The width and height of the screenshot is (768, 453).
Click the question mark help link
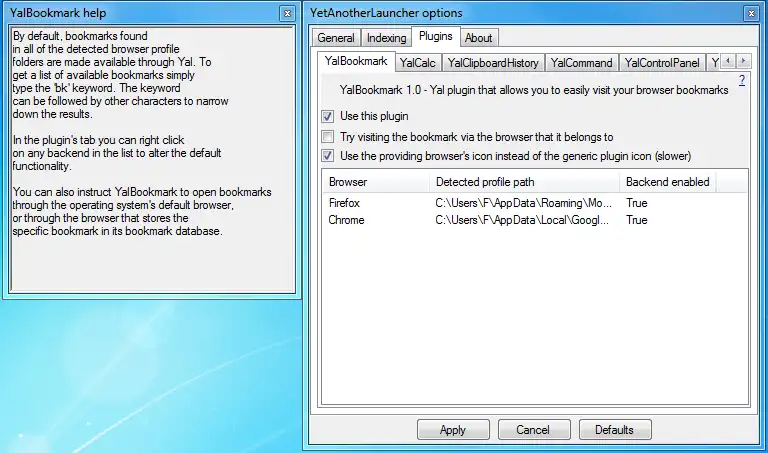[742, 80]
